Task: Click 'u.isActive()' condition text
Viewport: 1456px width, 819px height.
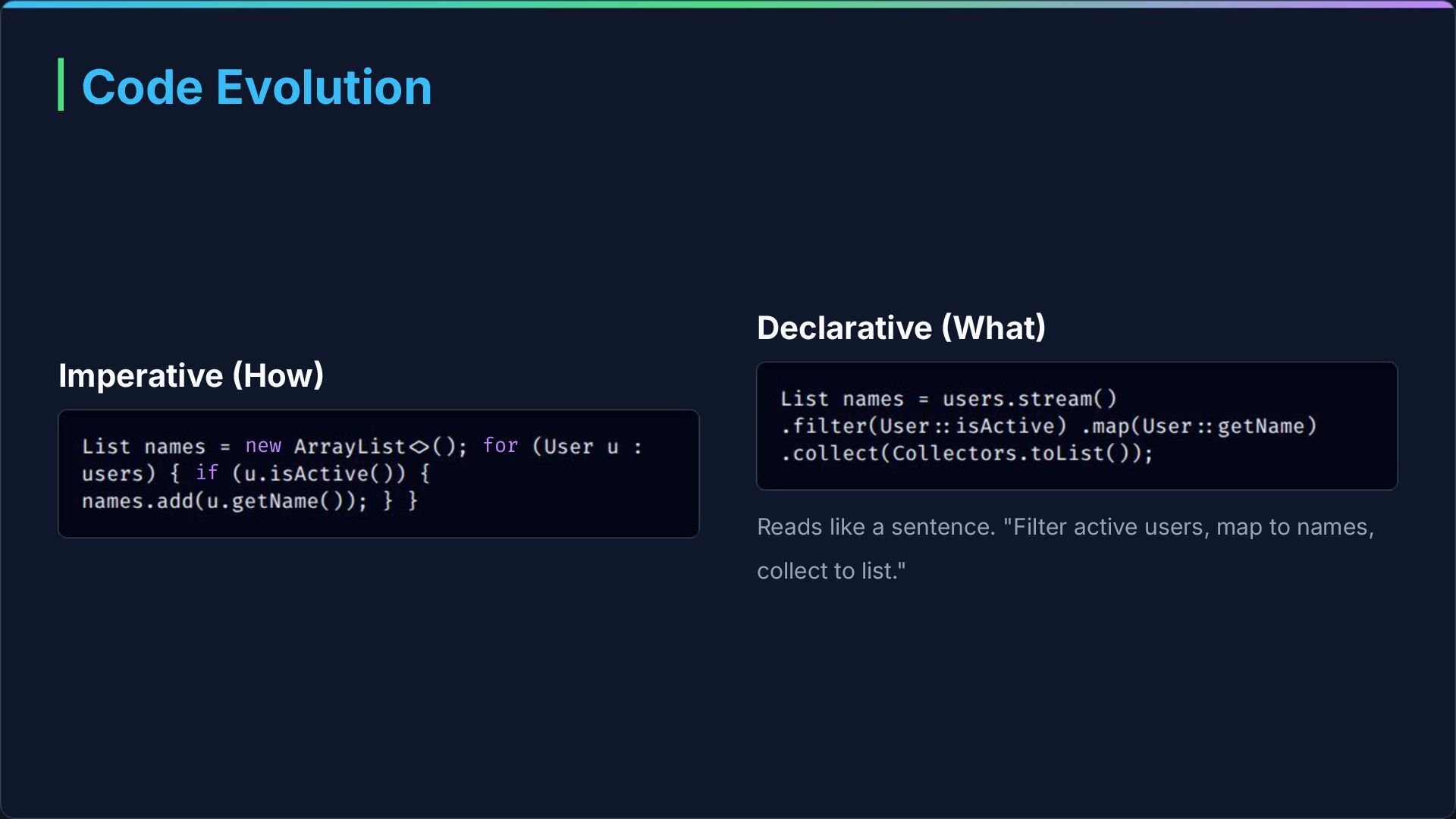Action: (318, 474)
